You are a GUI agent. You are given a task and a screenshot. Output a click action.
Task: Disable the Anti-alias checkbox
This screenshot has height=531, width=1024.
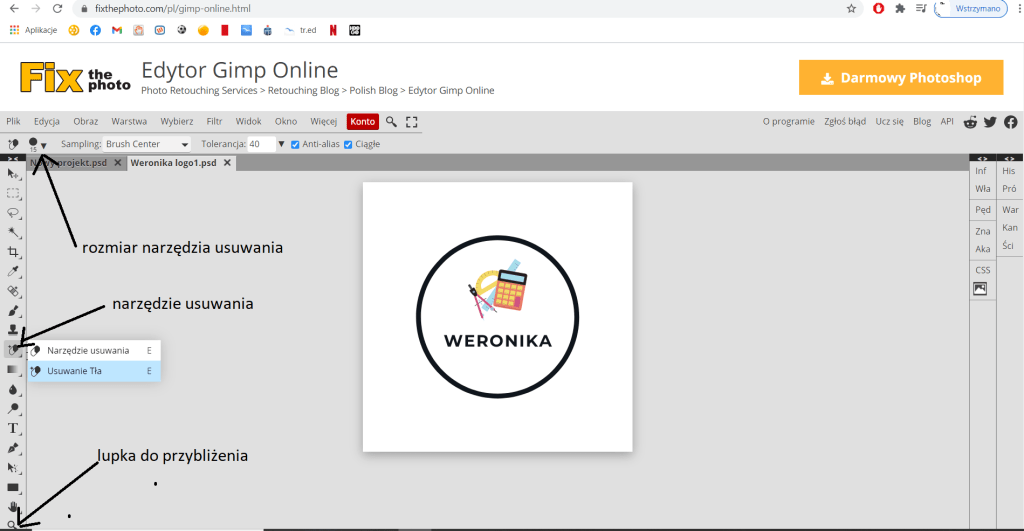[295, 144]
